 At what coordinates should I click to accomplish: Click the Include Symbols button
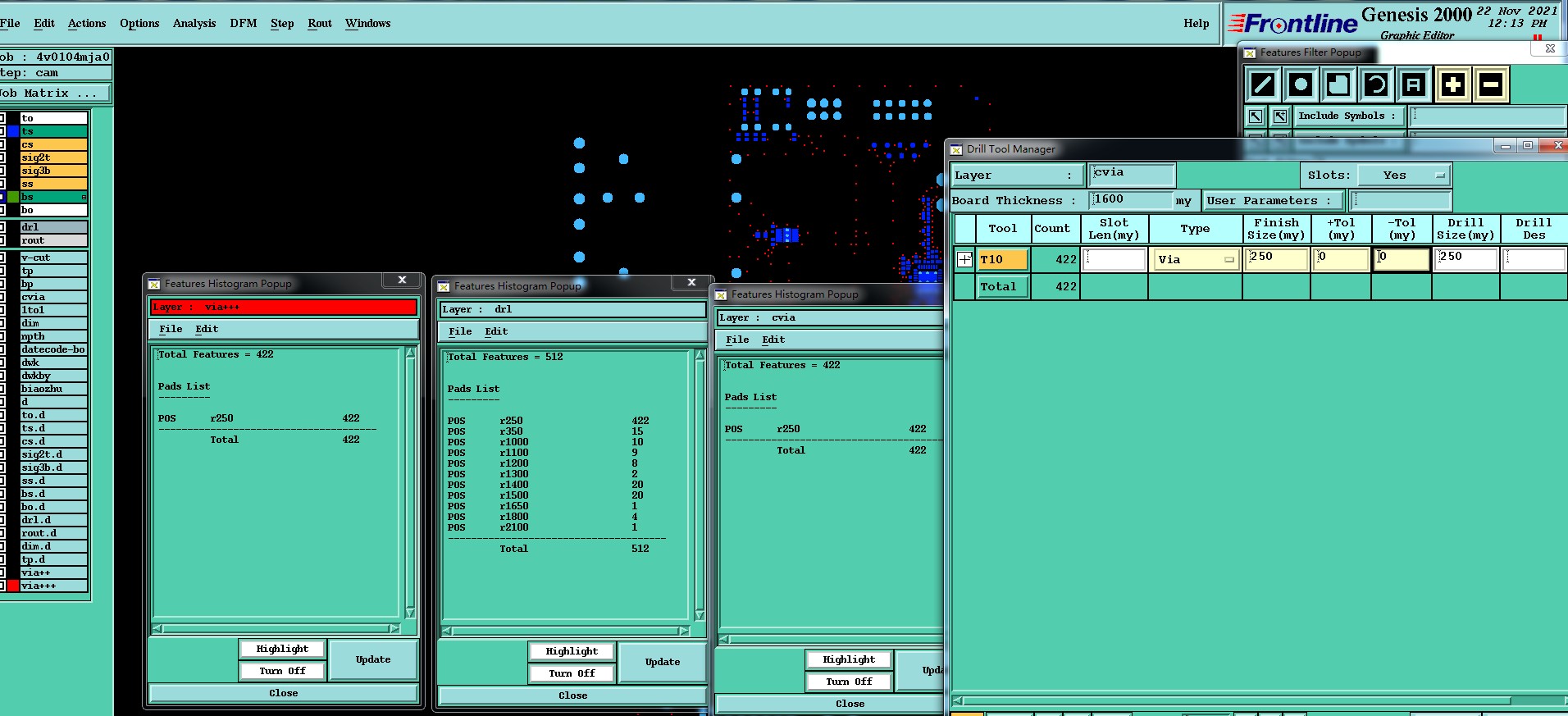[1350, 116]
